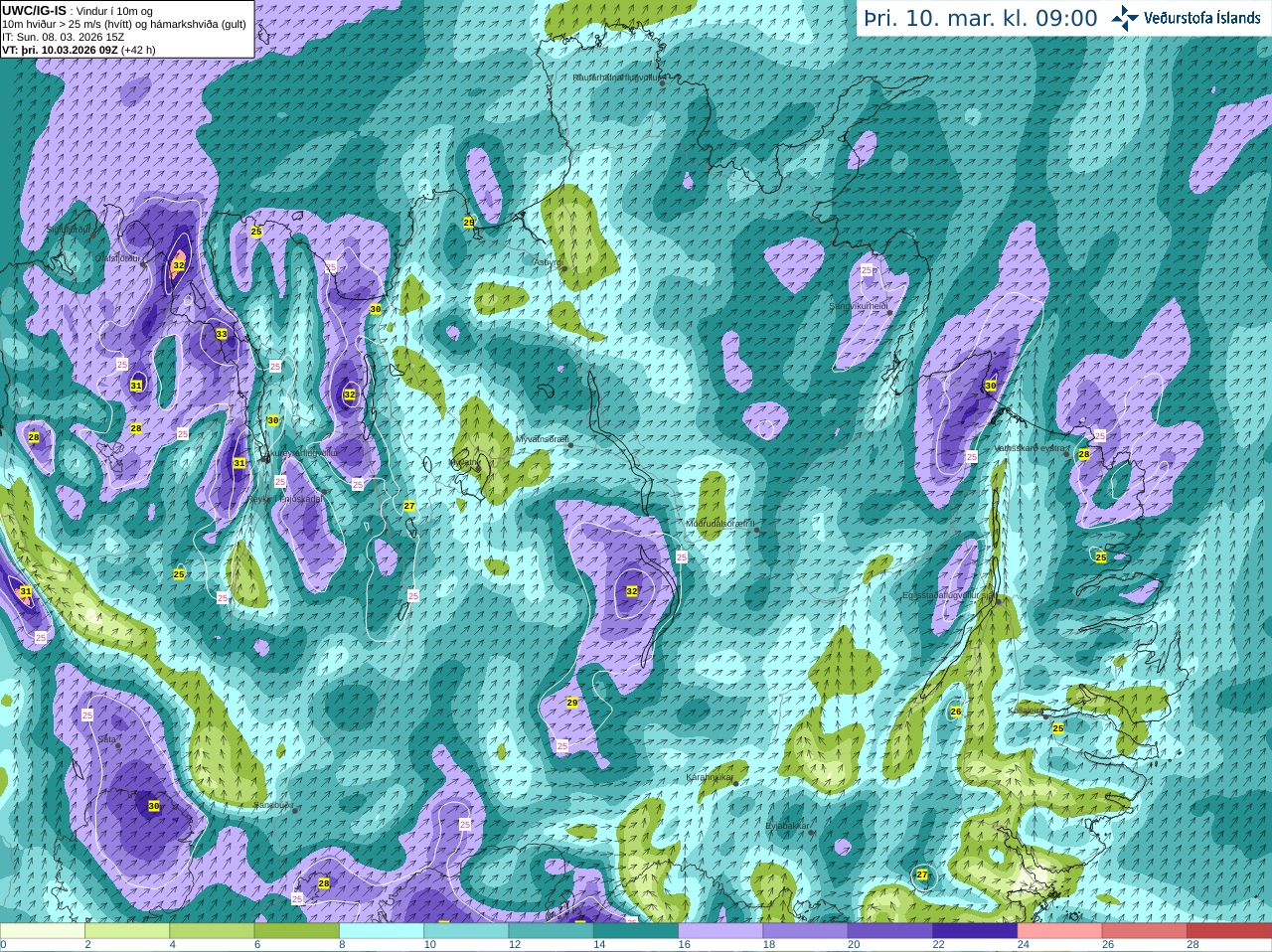Click the yellow 28 marker beside Vatnsskarð eystra
This screenshot has width=1272, height=952.
click(1084, 454)
